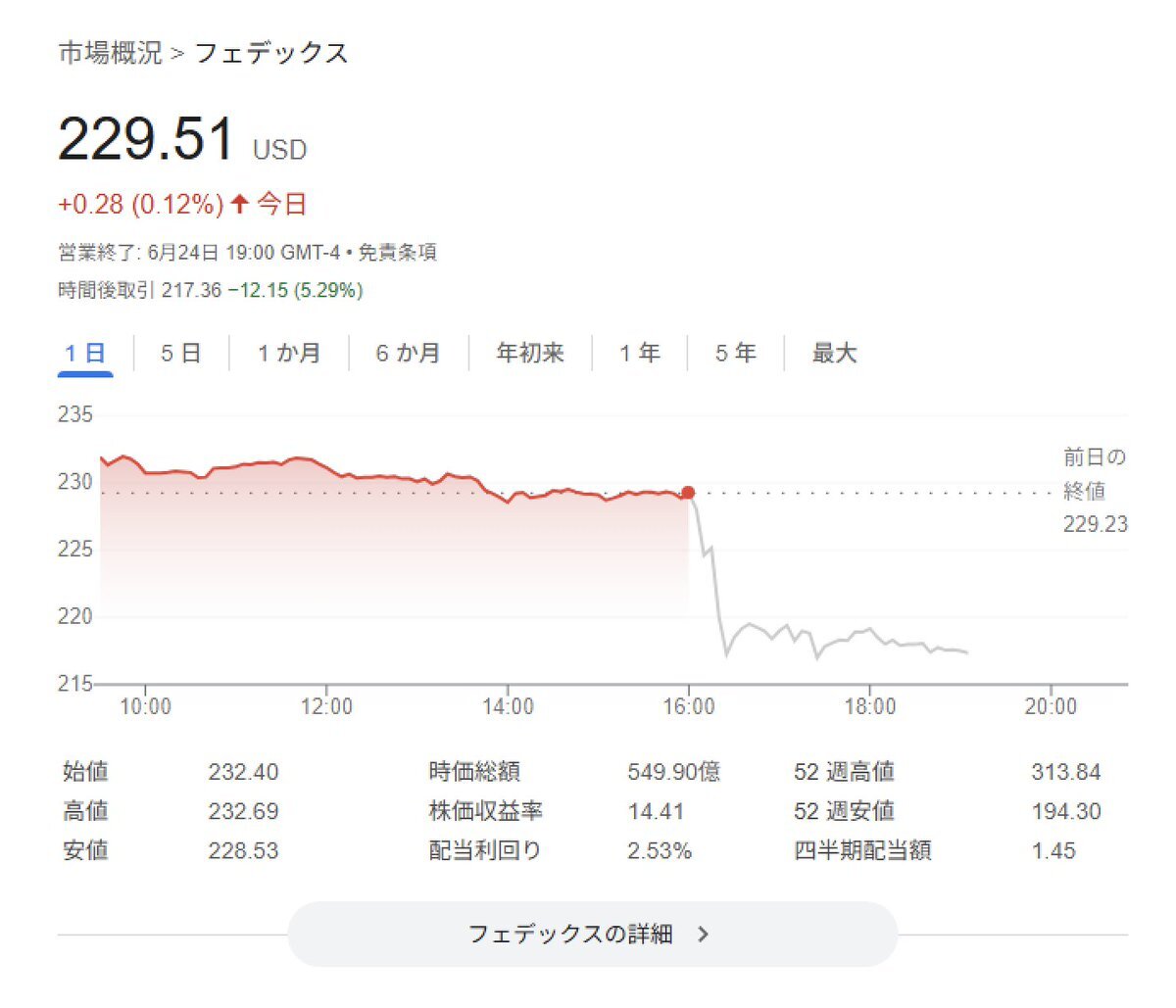Viewport: 1176px width, 1008px height.
Task: Select the 6か月 range tab
Action: [408, 354]
